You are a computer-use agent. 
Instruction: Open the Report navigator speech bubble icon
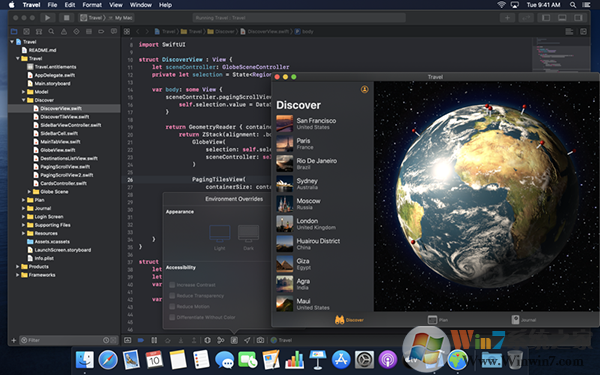tap(114, 31)
